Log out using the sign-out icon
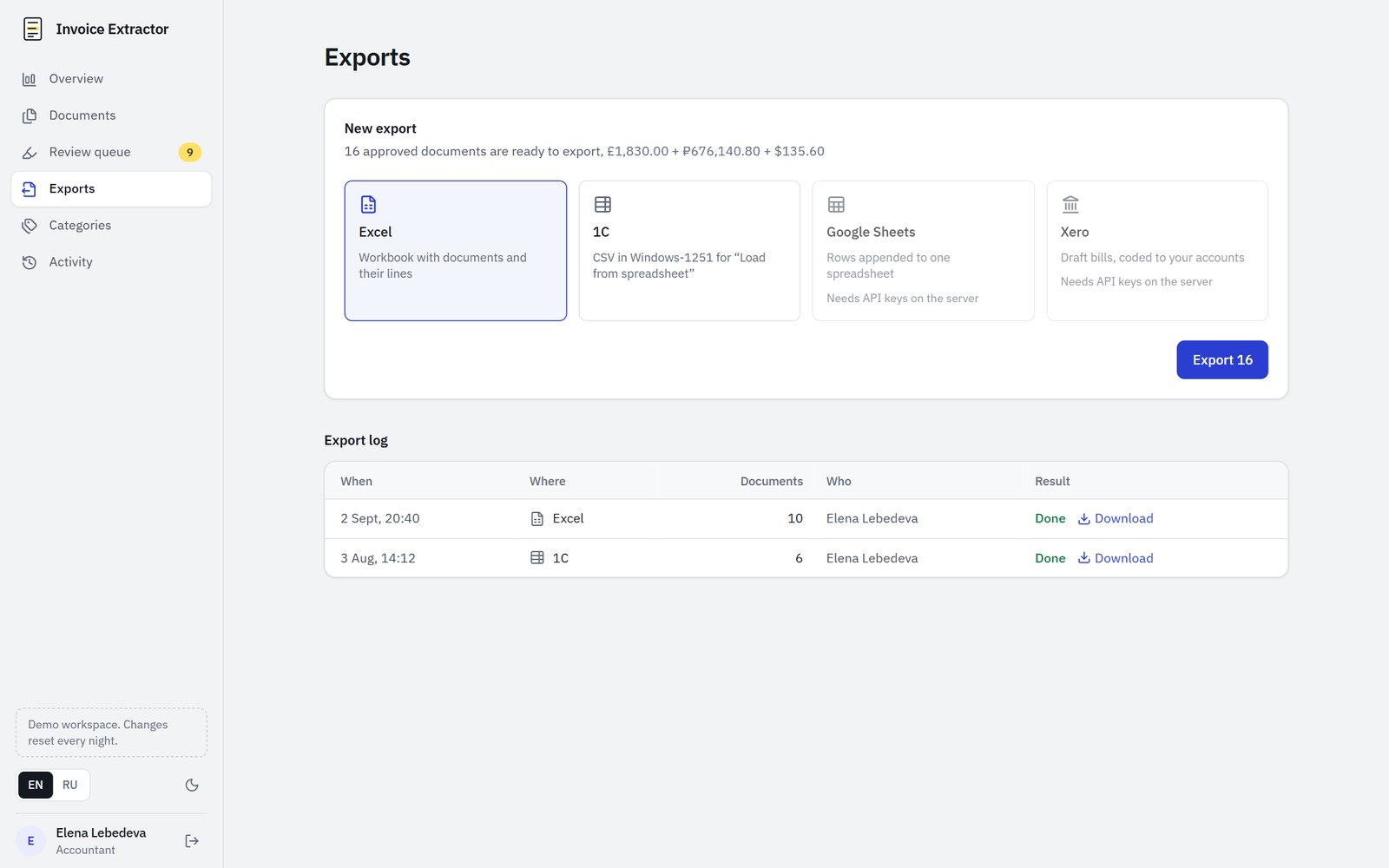This screenshot has height=868, width=1389. [192, 841]
